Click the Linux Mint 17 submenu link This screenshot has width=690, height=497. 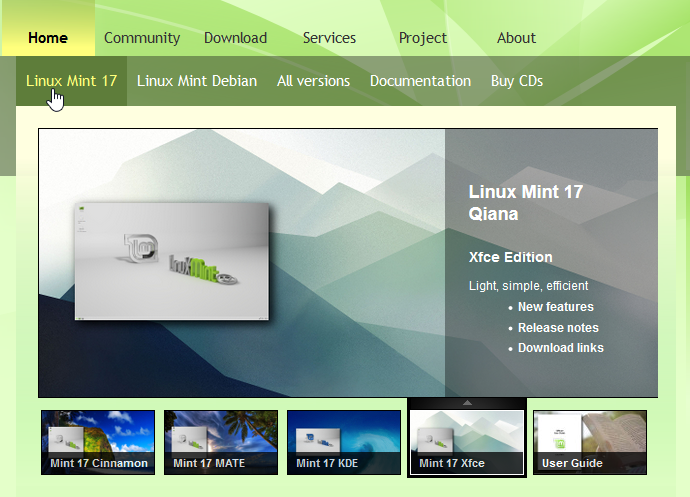click(71, 81)
